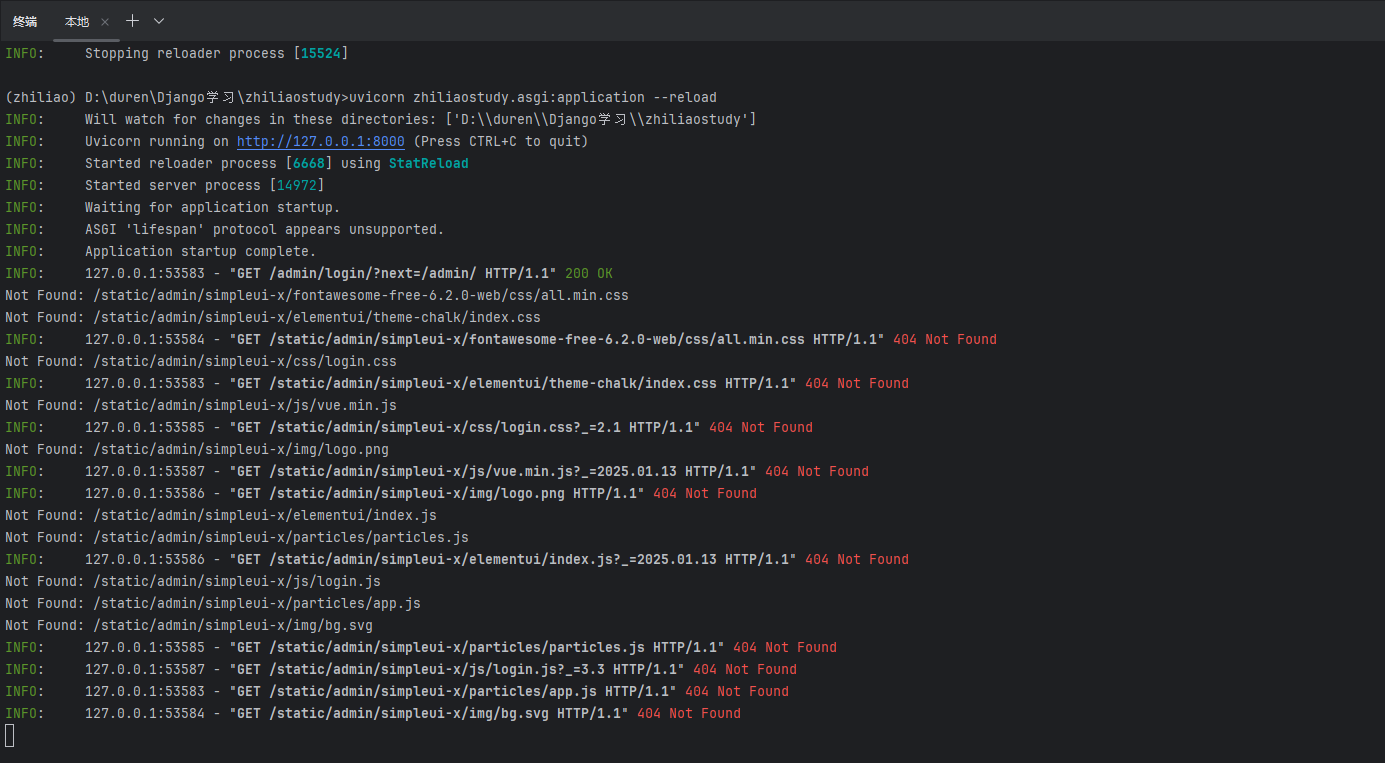This screenshot has height=763, width=1385.
Task: Click GET request for login.js?_=3.3
Action: pos(457,669)
